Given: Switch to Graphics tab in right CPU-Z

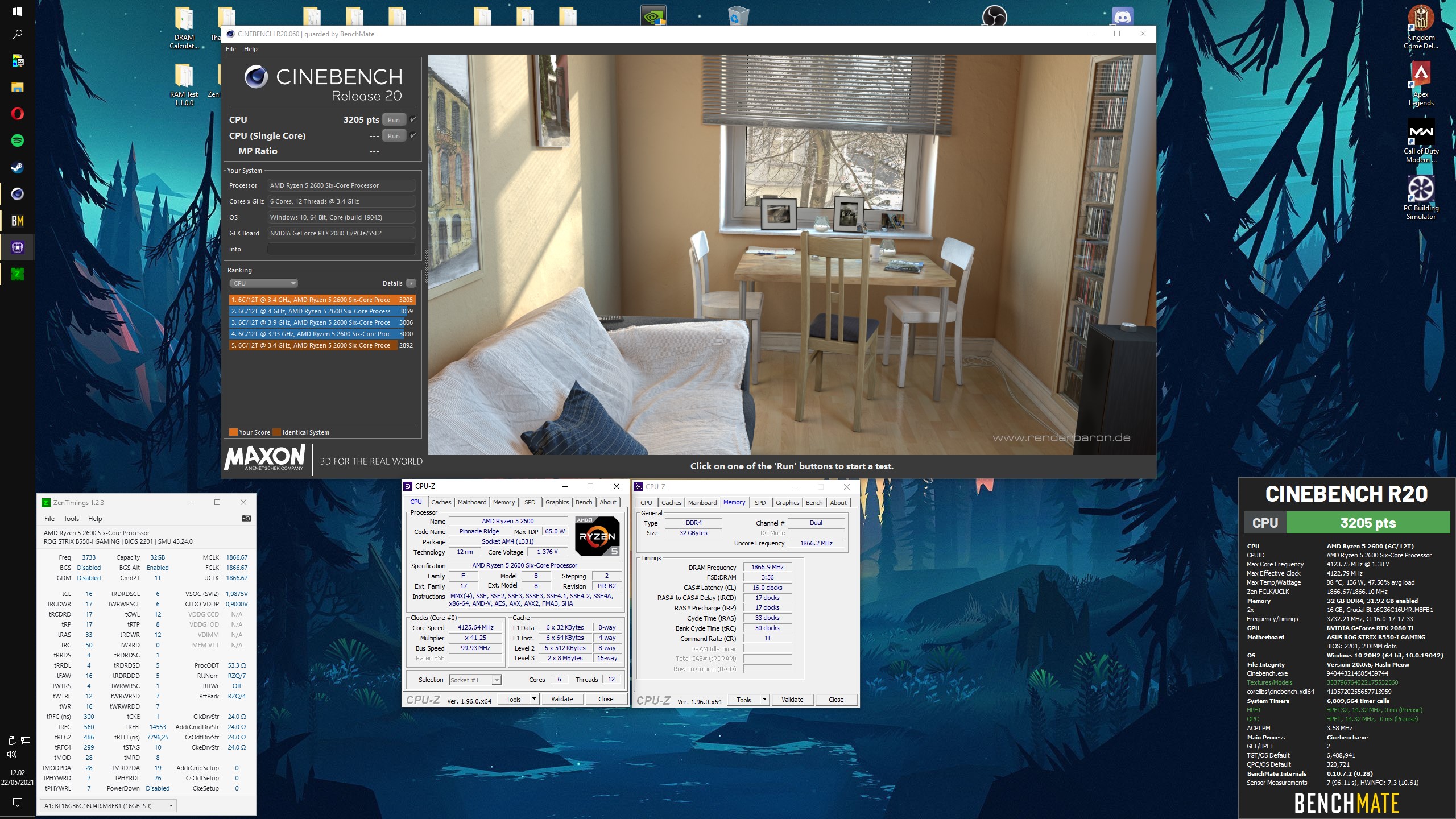Looking at the screenshot, I should (788, 503).
